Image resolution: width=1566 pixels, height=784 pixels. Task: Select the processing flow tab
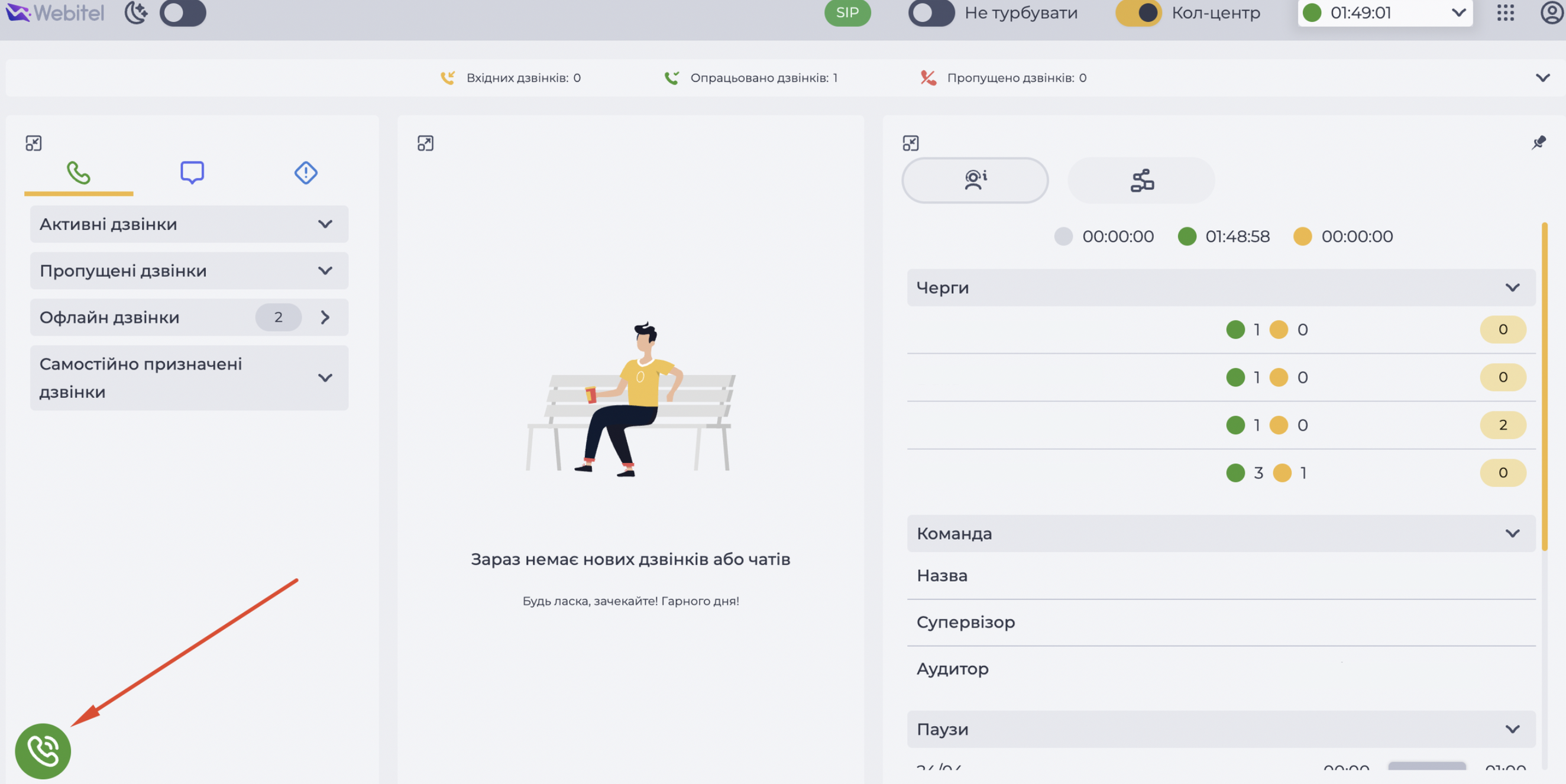pos(1141,180)
